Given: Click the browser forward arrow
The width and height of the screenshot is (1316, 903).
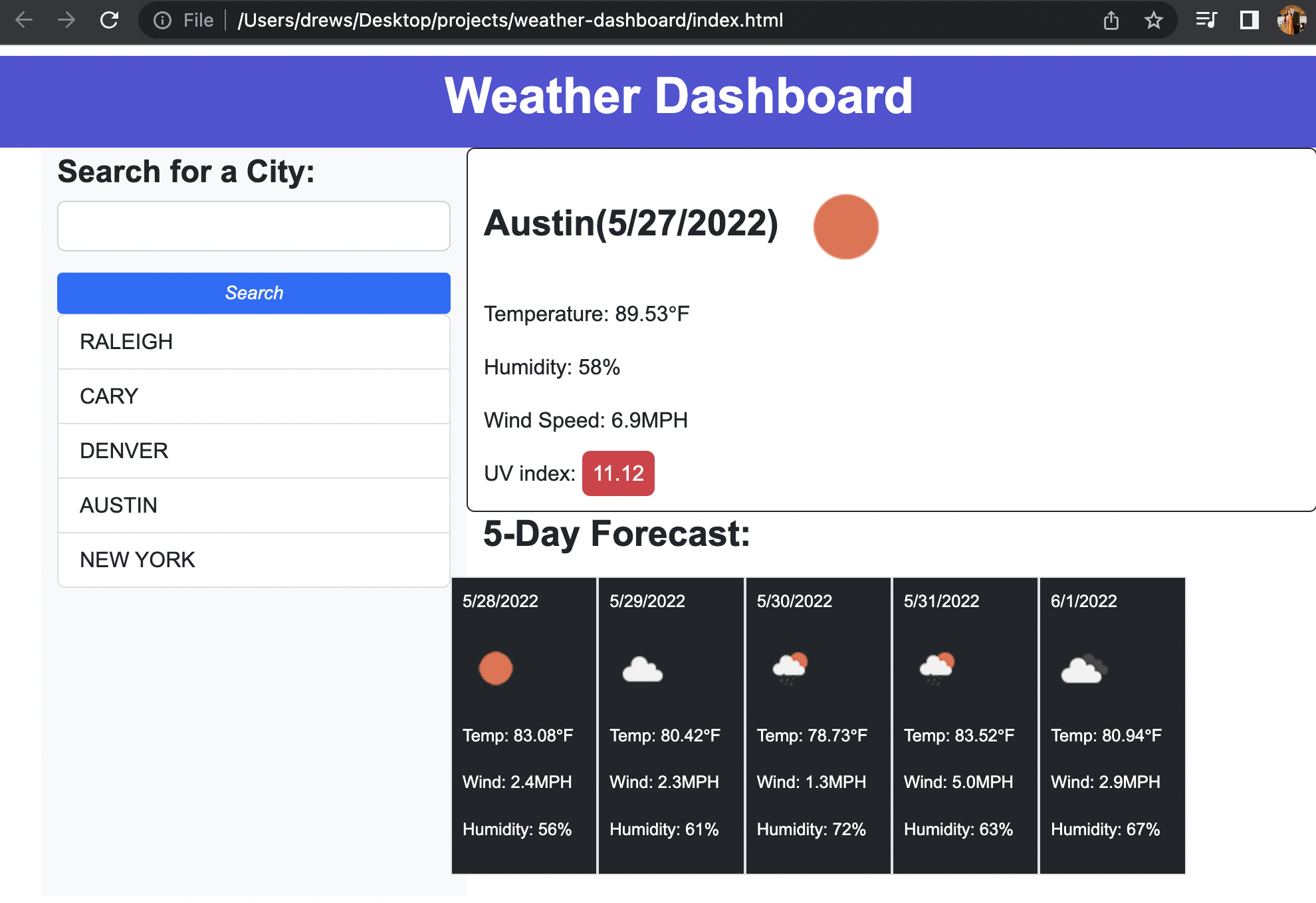Looking at the screenshot, I should click(66, 20).
